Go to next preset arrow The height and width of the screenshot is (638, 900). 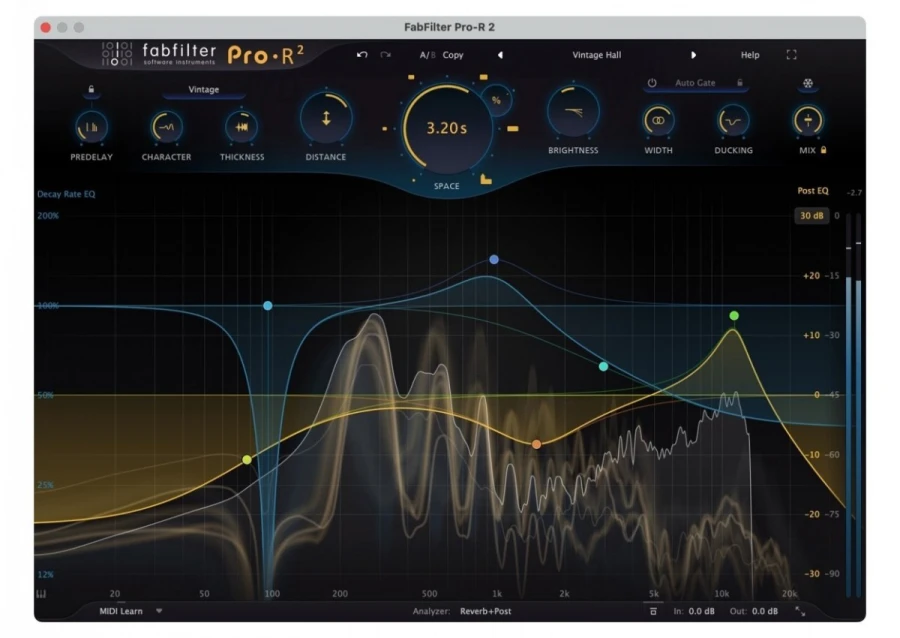pos(693,55)
